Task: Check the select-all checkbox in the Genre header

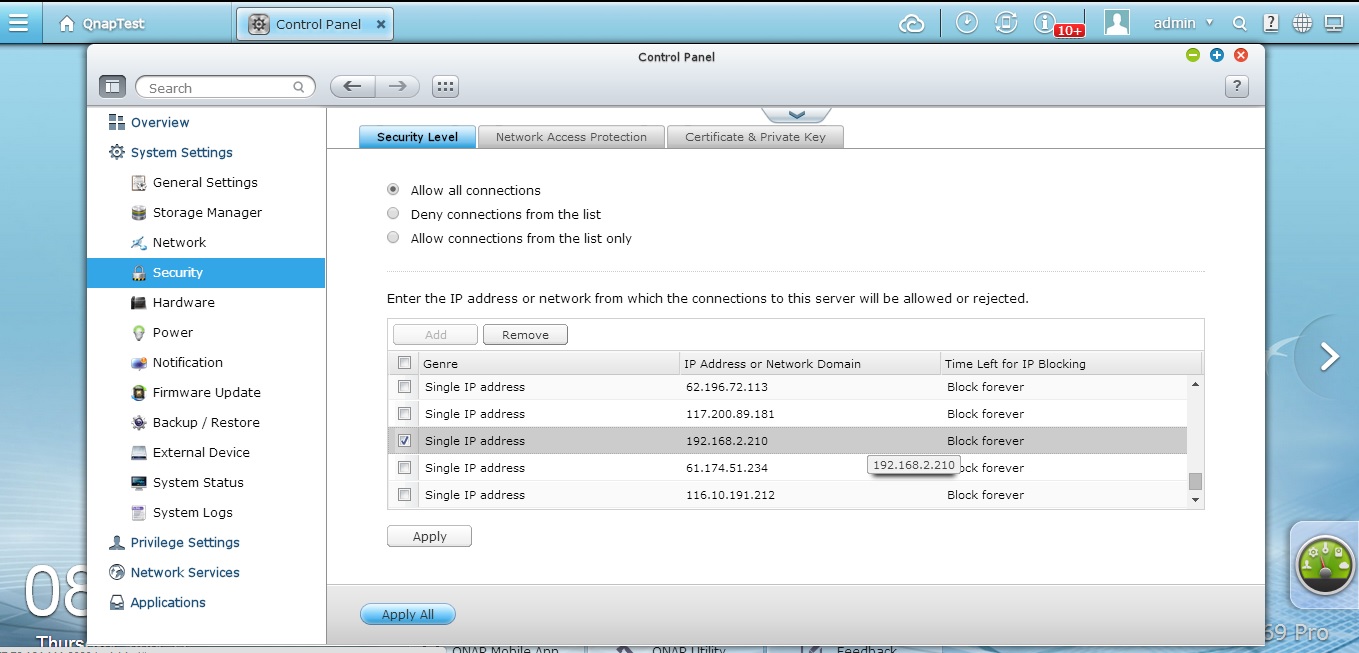Action: 404,363
